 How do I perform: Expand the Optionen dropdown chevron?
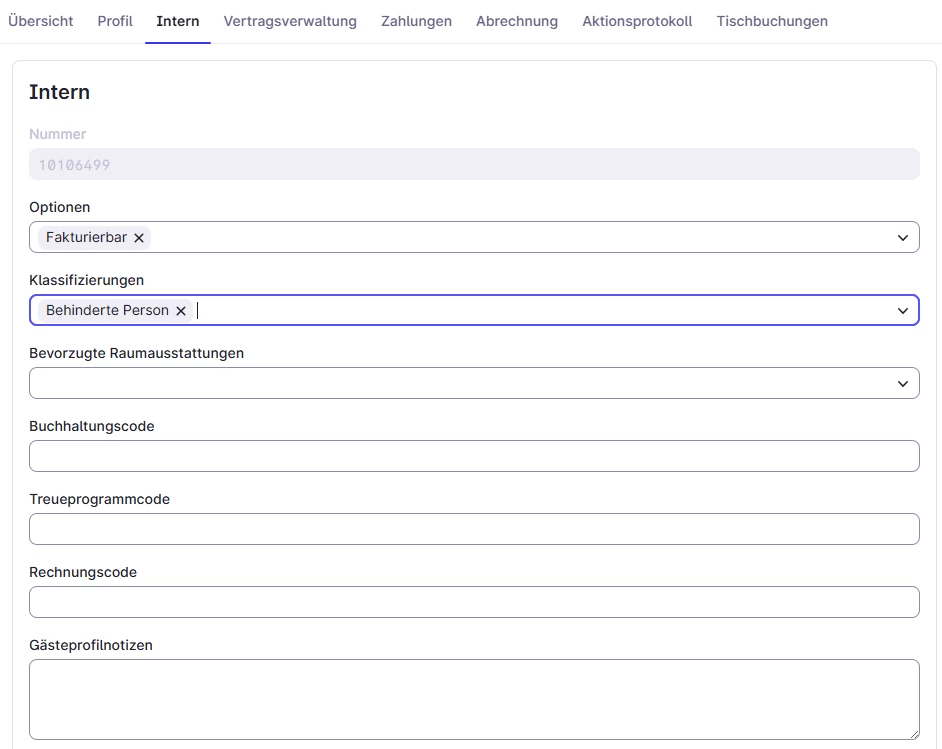[x=902, y=238]
